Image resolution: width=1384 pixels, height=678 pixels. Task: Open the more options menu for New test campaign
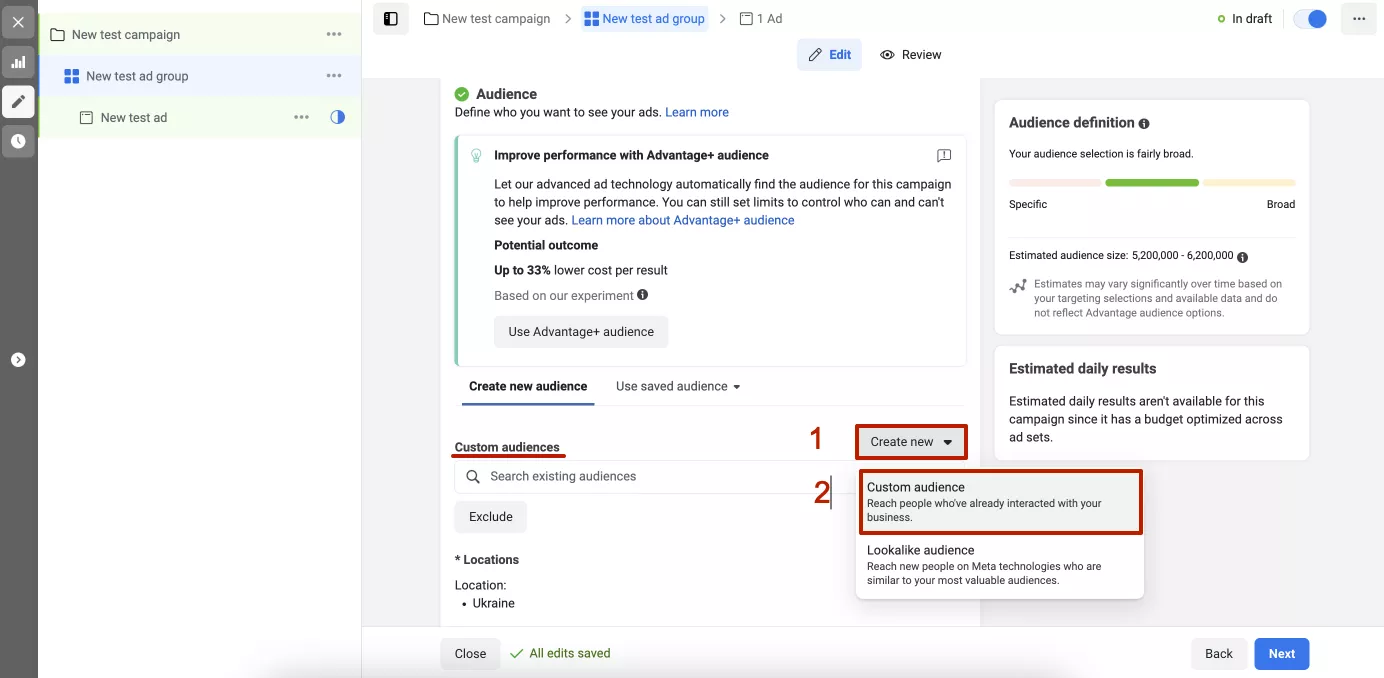(x=334, y=34)
